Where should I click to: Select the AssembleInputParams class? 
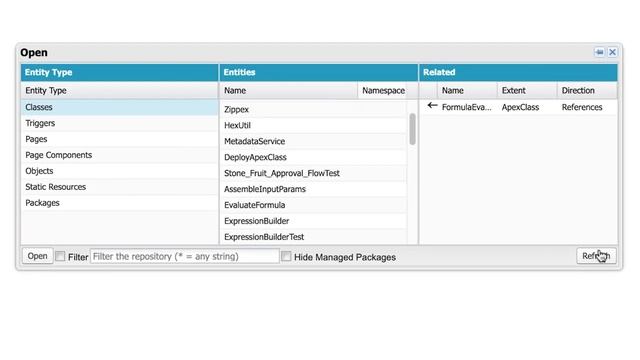tap(313, 189)
